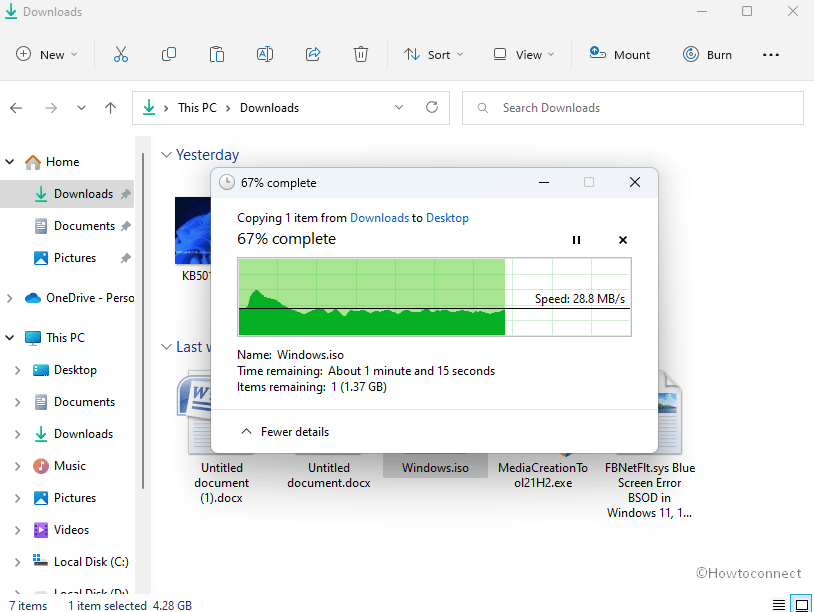
Task: Select FBNetFlt.sys Blue Screen Error file
Action: pos(650,490)
